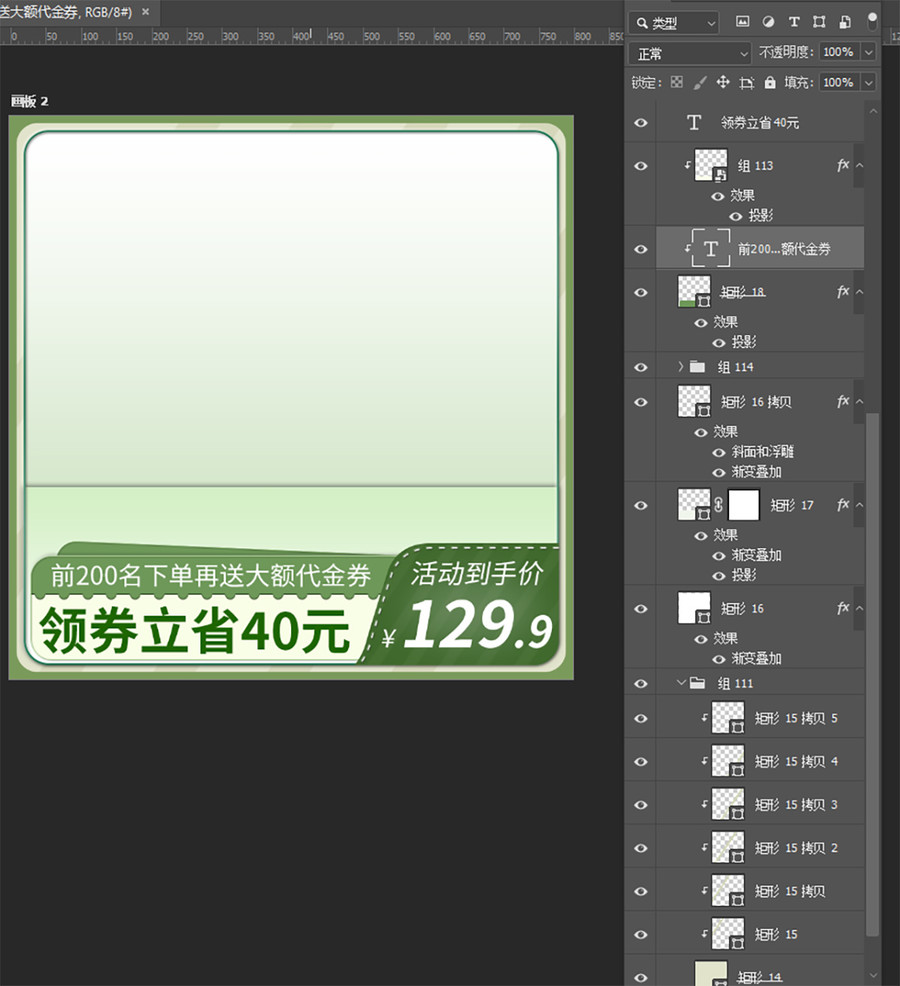
Task: Hide the 矩形 15 layer
Action: click(641, 934)
